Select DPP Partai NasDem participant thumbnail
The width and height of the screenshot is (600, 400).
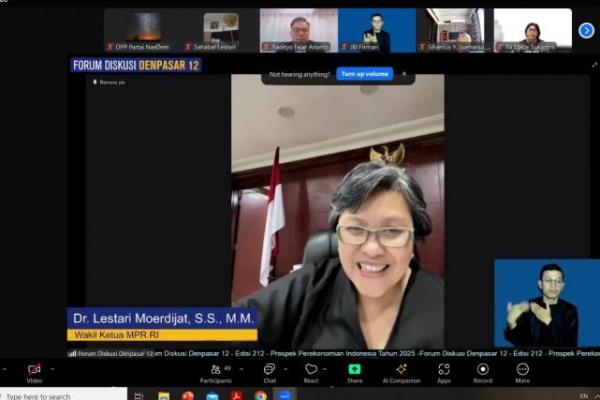tap(142, 30)
